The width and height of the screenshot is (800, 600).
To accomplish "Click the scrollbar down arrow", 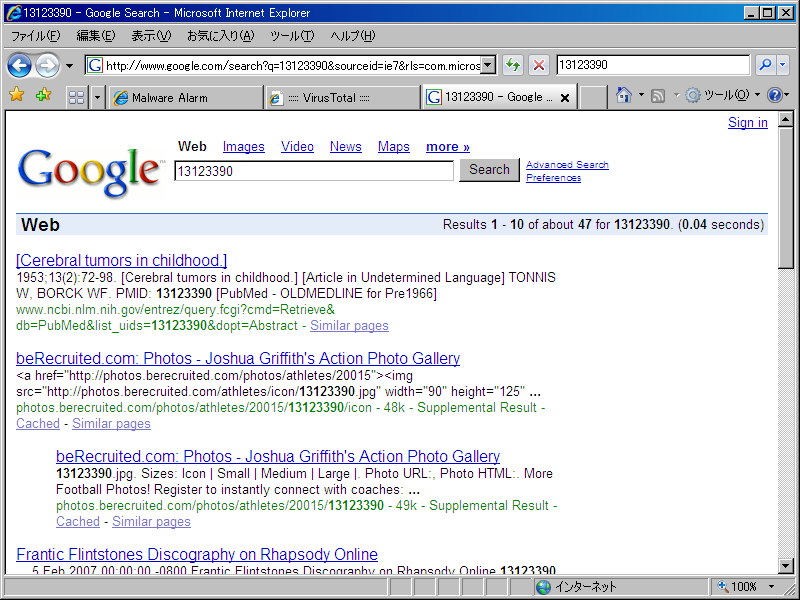I will (786, 565).
